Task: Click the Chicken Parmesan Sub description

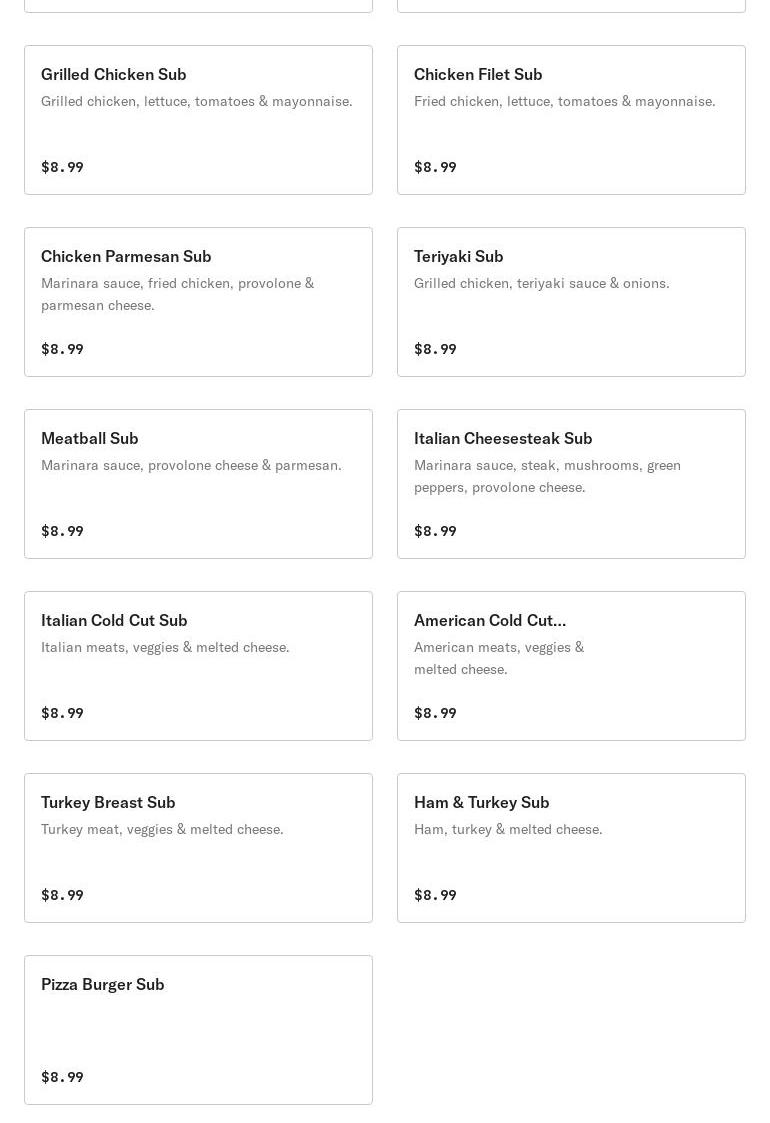Action: [178, 294]
